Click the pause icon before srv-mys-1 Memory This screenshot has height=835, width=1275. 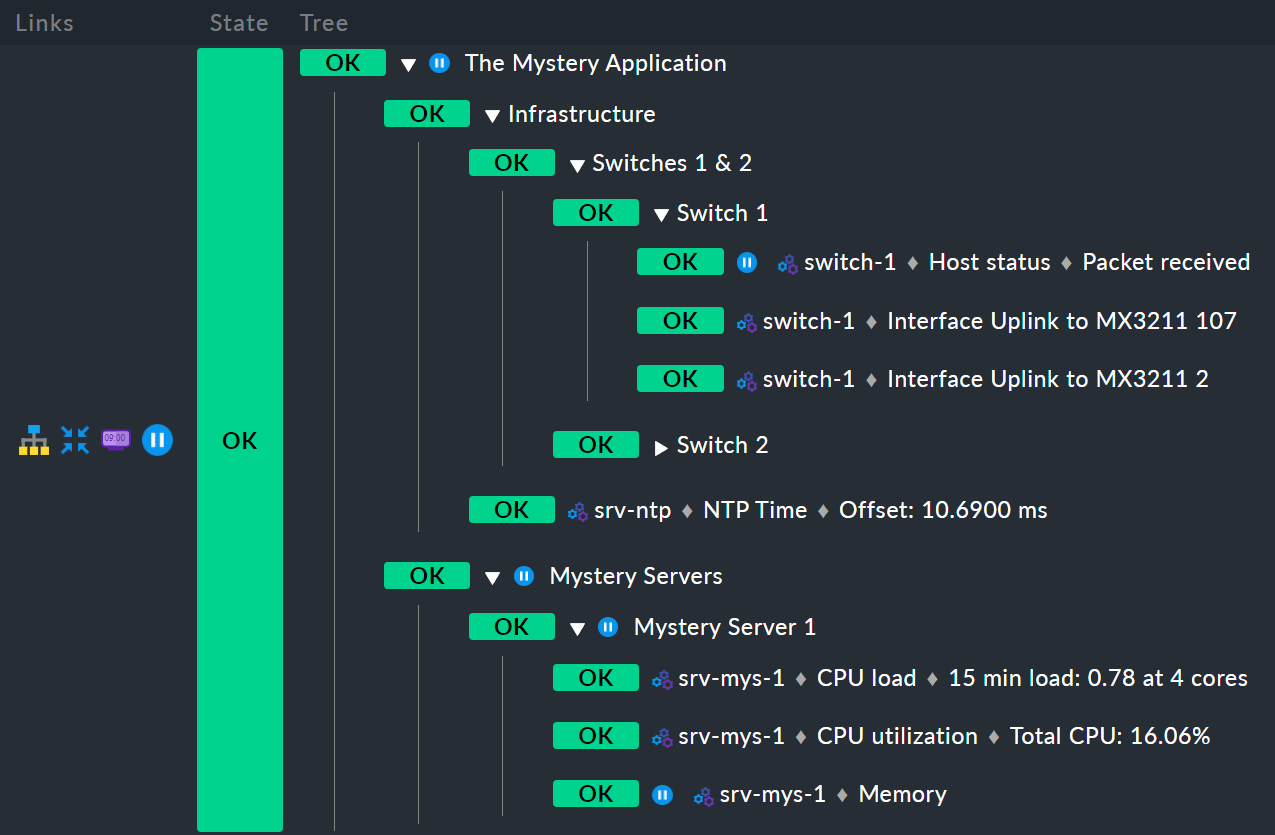[662, 795]
